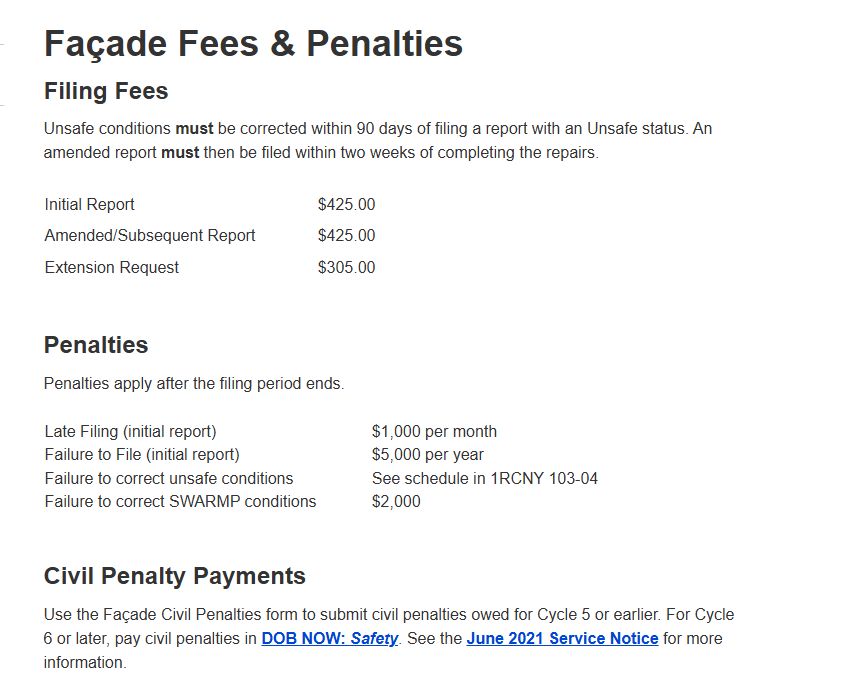Viewport: 865px width, 684px height.
Task: Click Late Filing (initial report) label
Action: [x=130, y=431]
